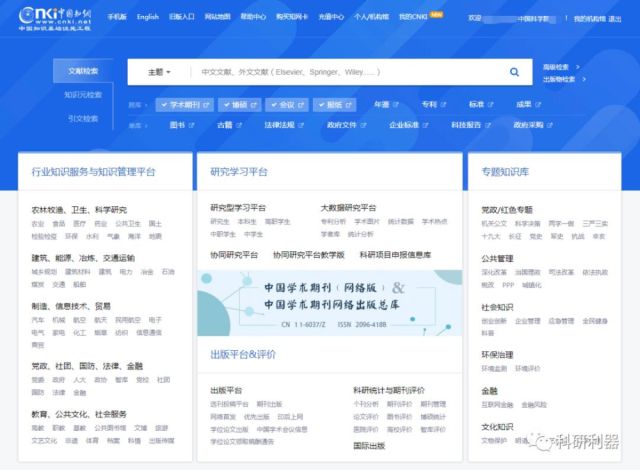Open 我的CNKI in the top bar

point(413,17)
